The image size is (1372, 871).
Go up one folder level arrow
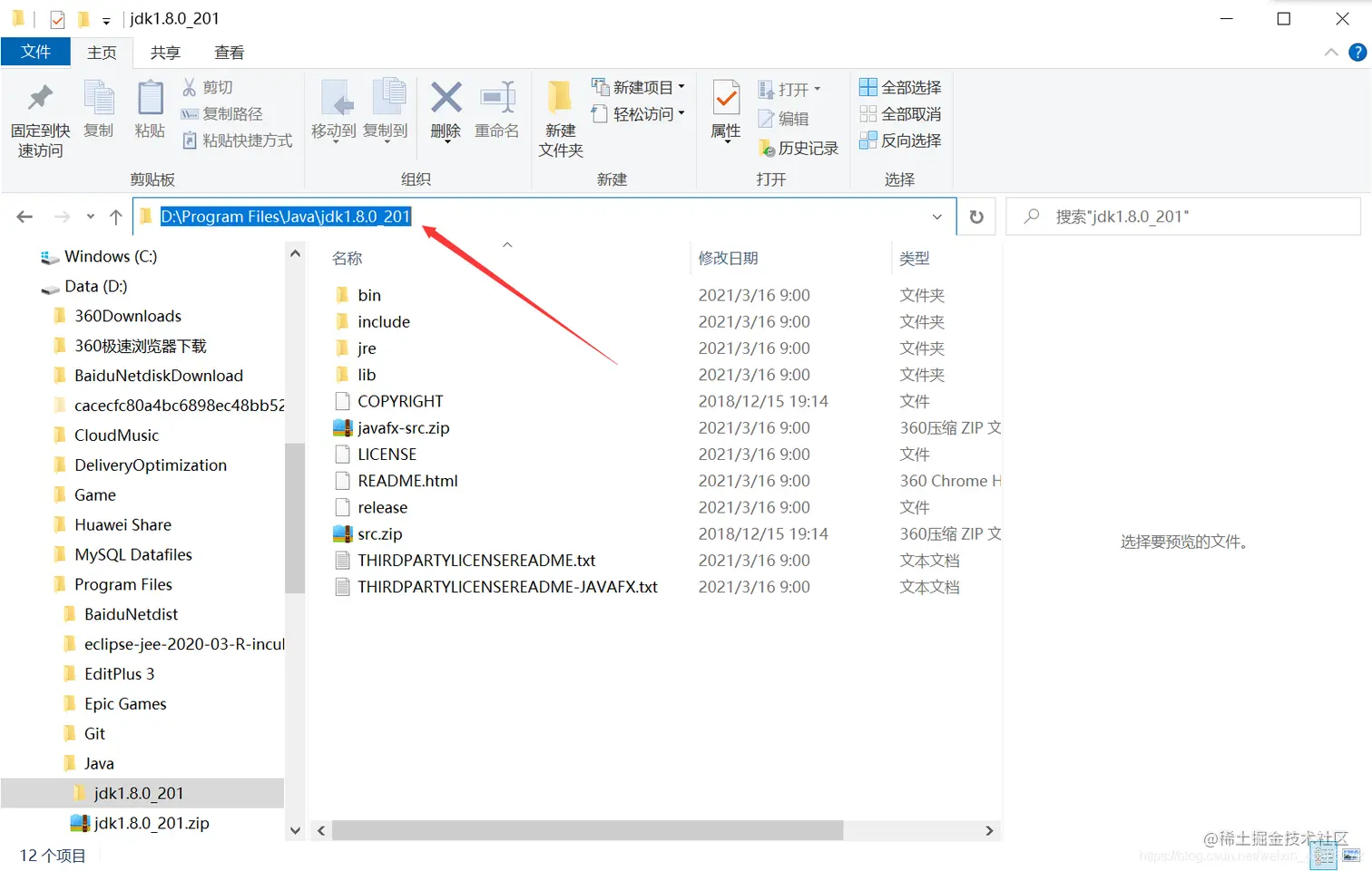click(x=116, y=217)
